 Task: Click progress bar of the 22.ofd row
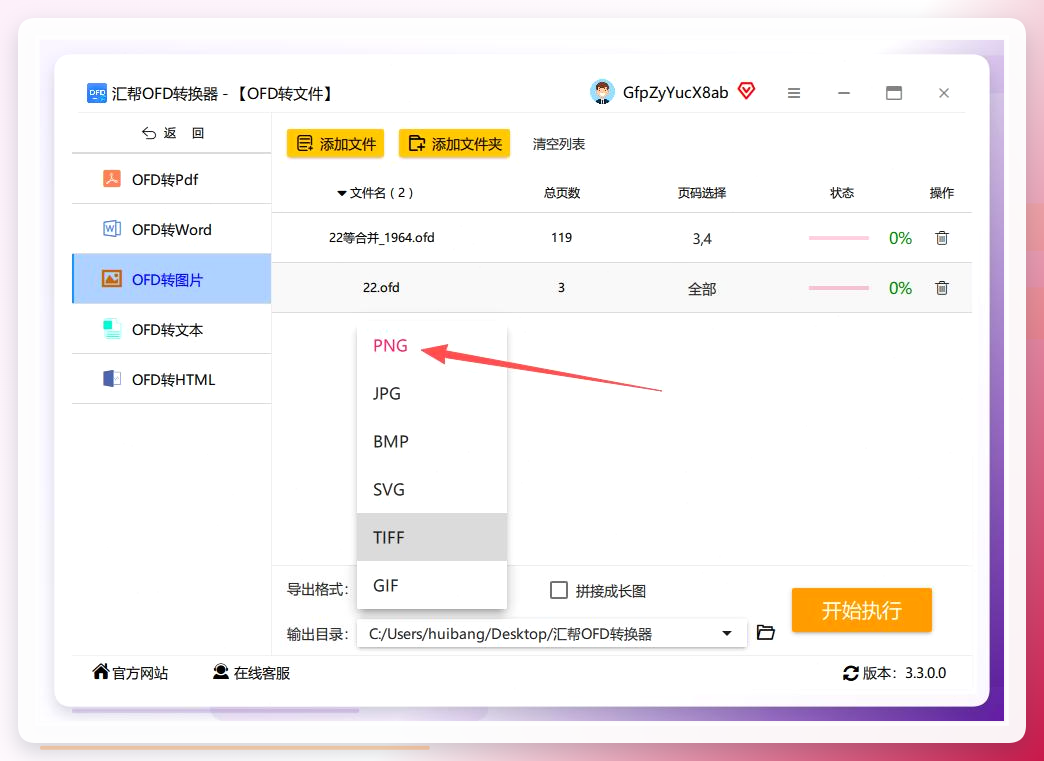838,288
